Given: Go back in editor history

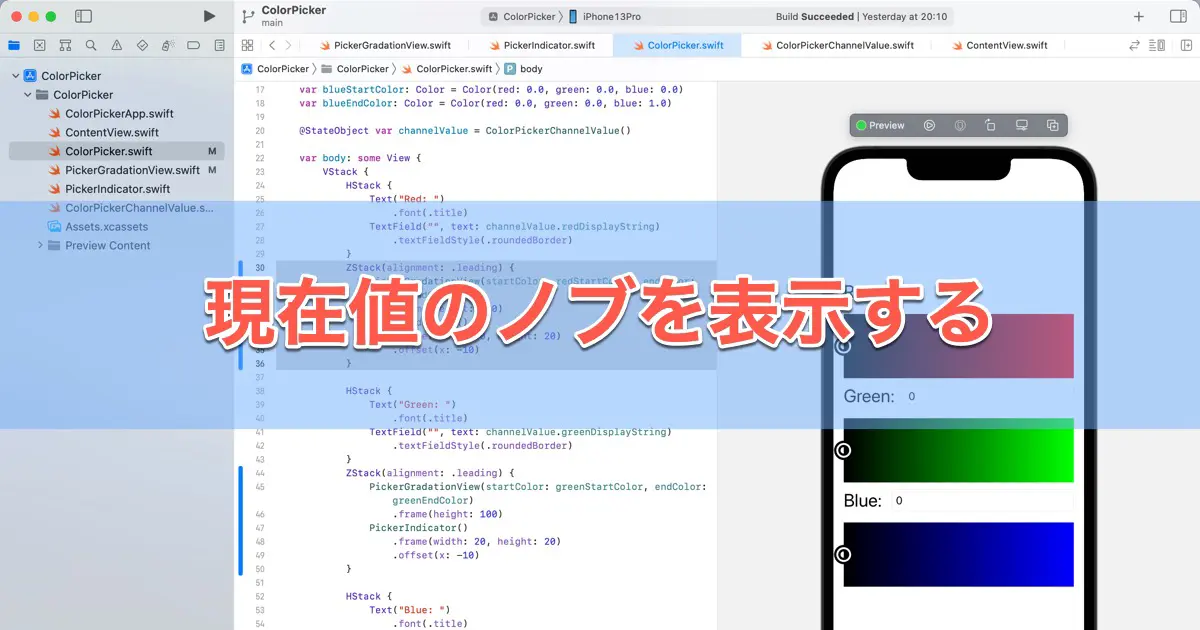Looking at the screenshot, I should [x=271, y=45].
